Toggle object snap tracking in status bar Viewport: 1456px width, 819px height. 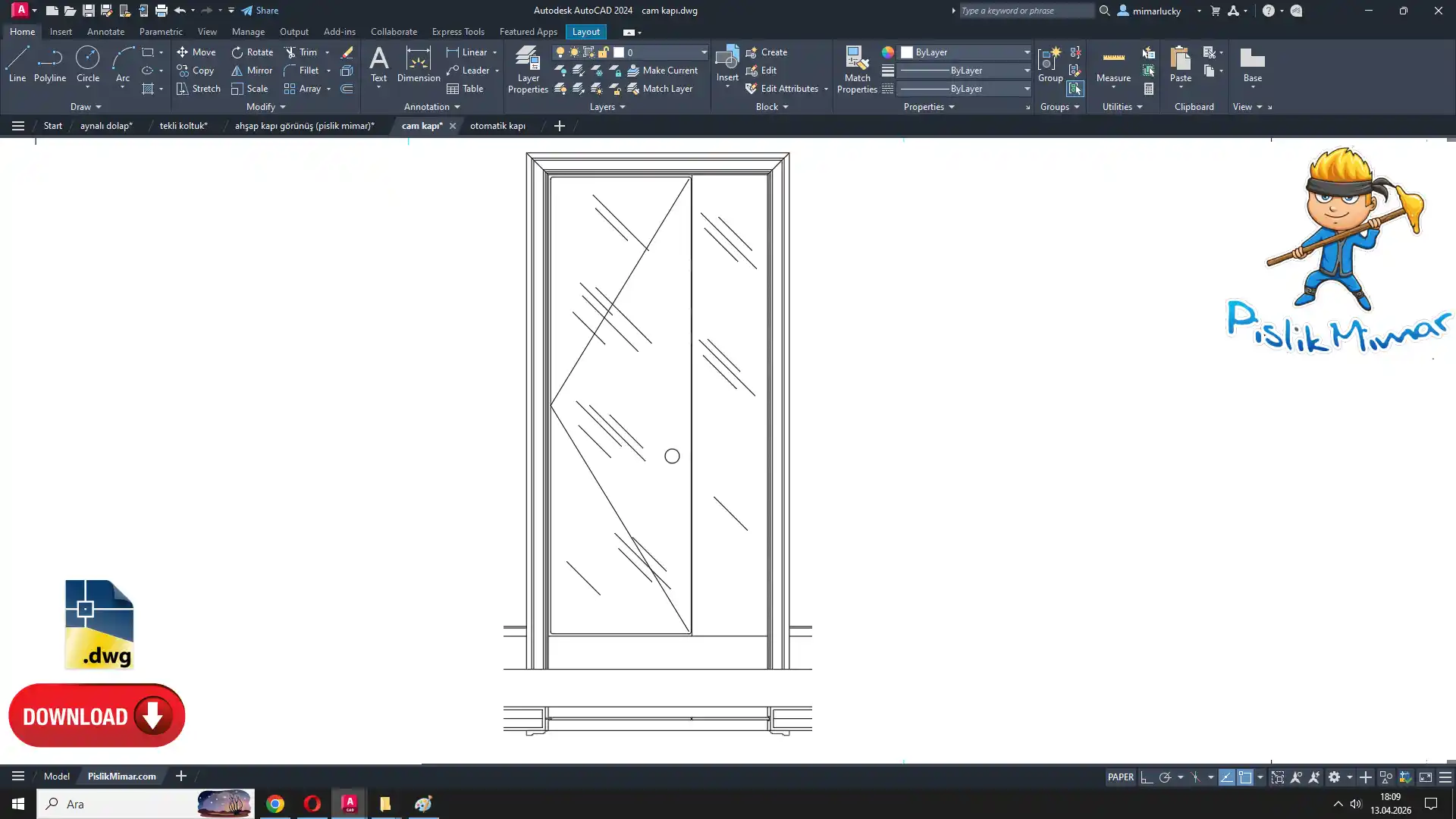[x=1226, y=777]
